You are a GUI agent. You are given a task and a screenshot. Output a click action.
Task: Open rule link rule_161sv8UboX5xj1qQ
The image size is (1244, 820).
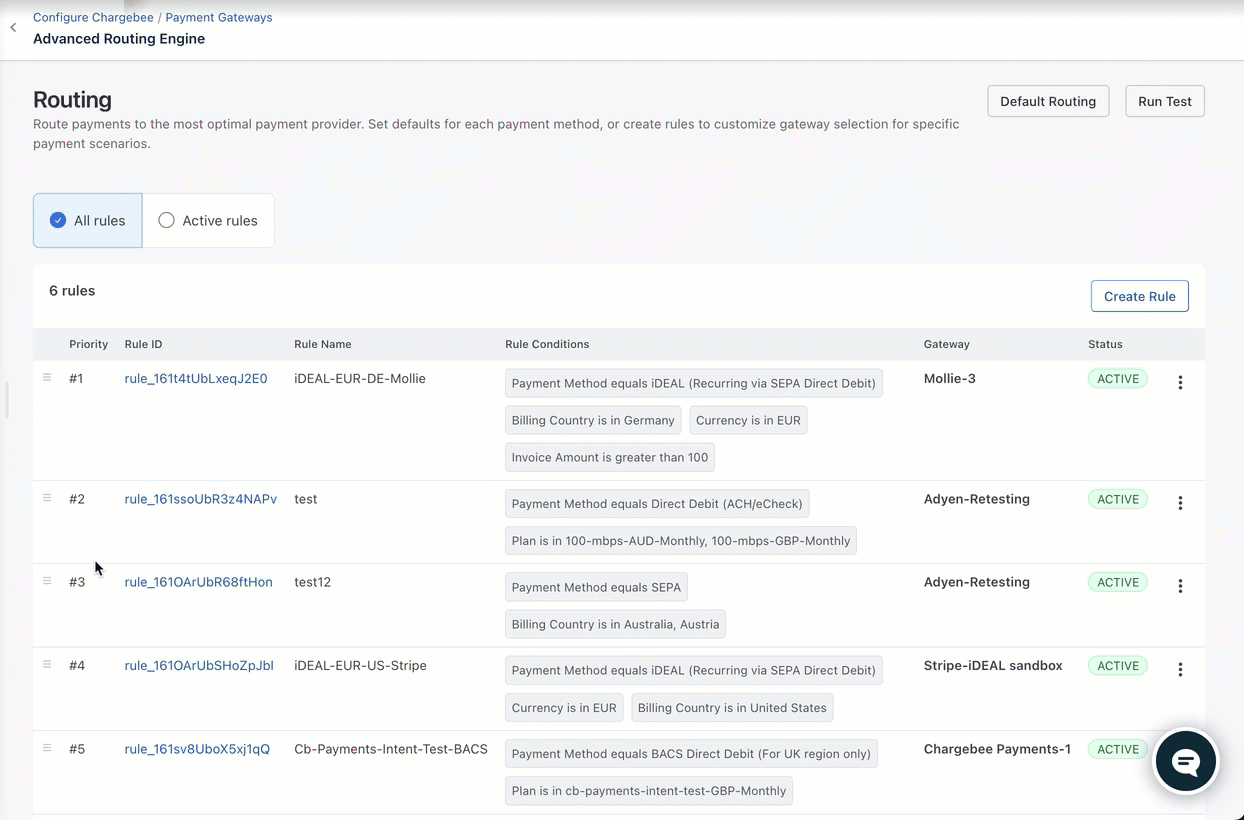click(x=197, y=749)
